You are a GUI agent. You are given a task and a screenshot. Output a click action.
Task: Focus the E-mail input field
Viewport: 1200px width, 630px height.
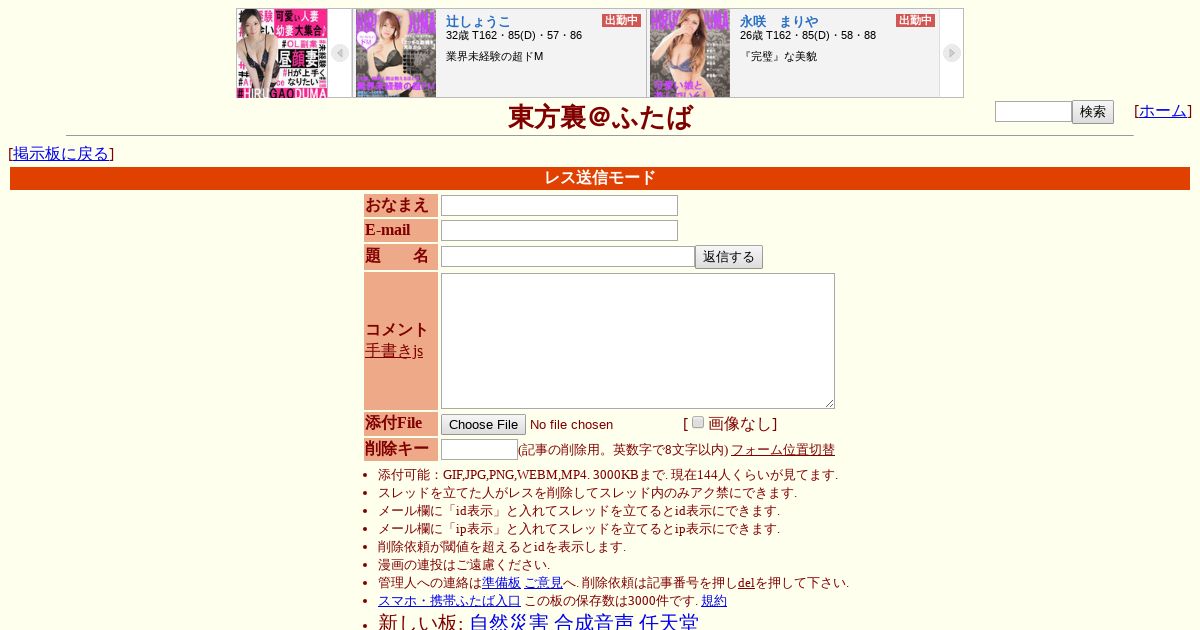pos(559,230)
